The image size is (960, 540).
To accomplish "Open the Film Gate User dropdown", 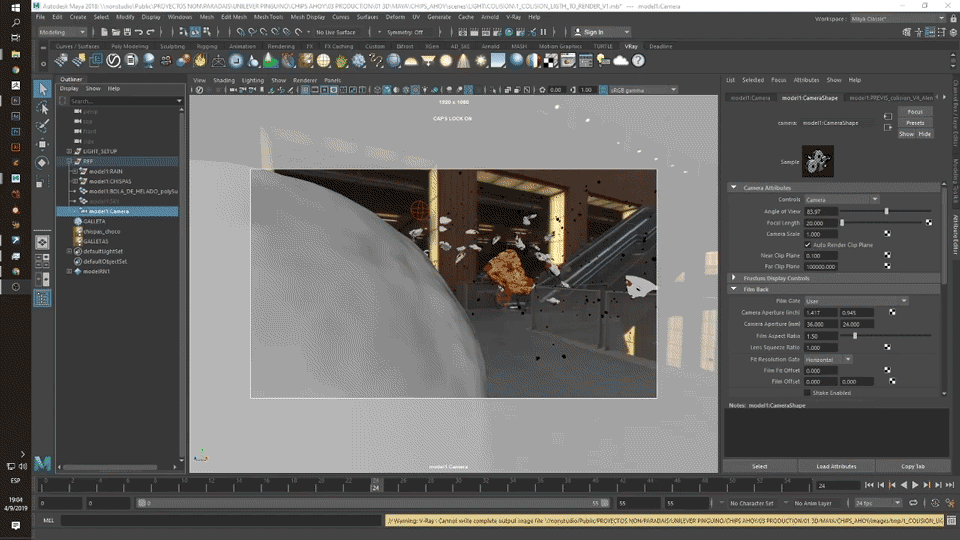I will tap(856, 301).
